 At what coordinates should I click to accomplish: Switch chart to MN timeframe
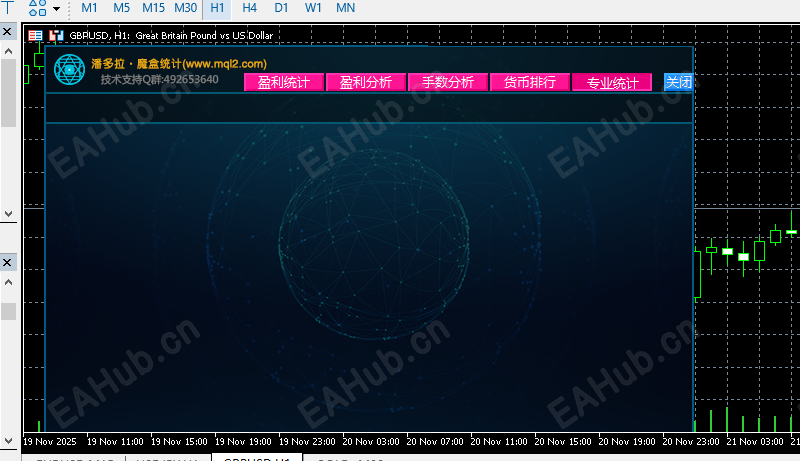pos(345,8)
